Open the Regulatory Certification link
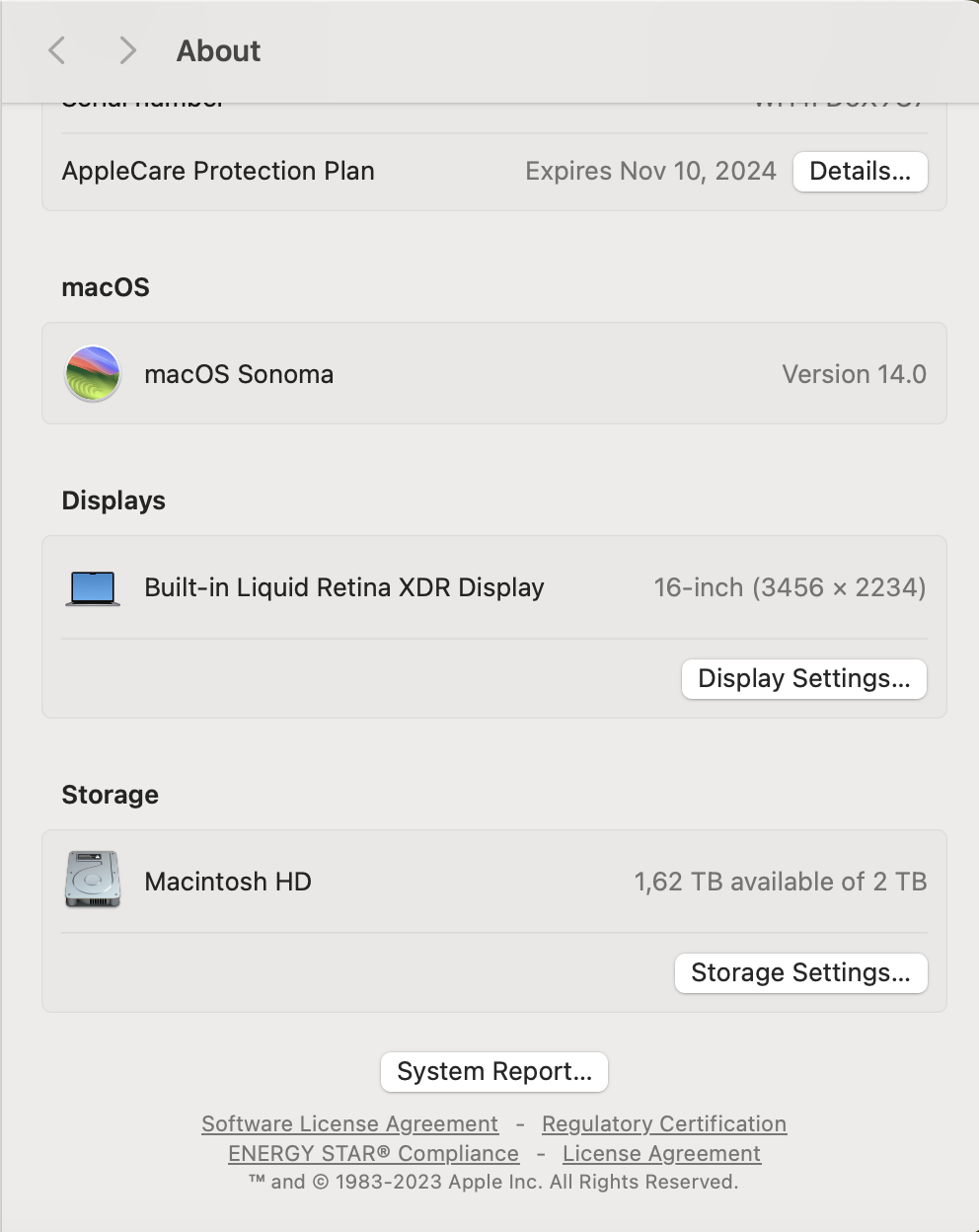This screenshot has height=1232, width=979. [664, 1123]
